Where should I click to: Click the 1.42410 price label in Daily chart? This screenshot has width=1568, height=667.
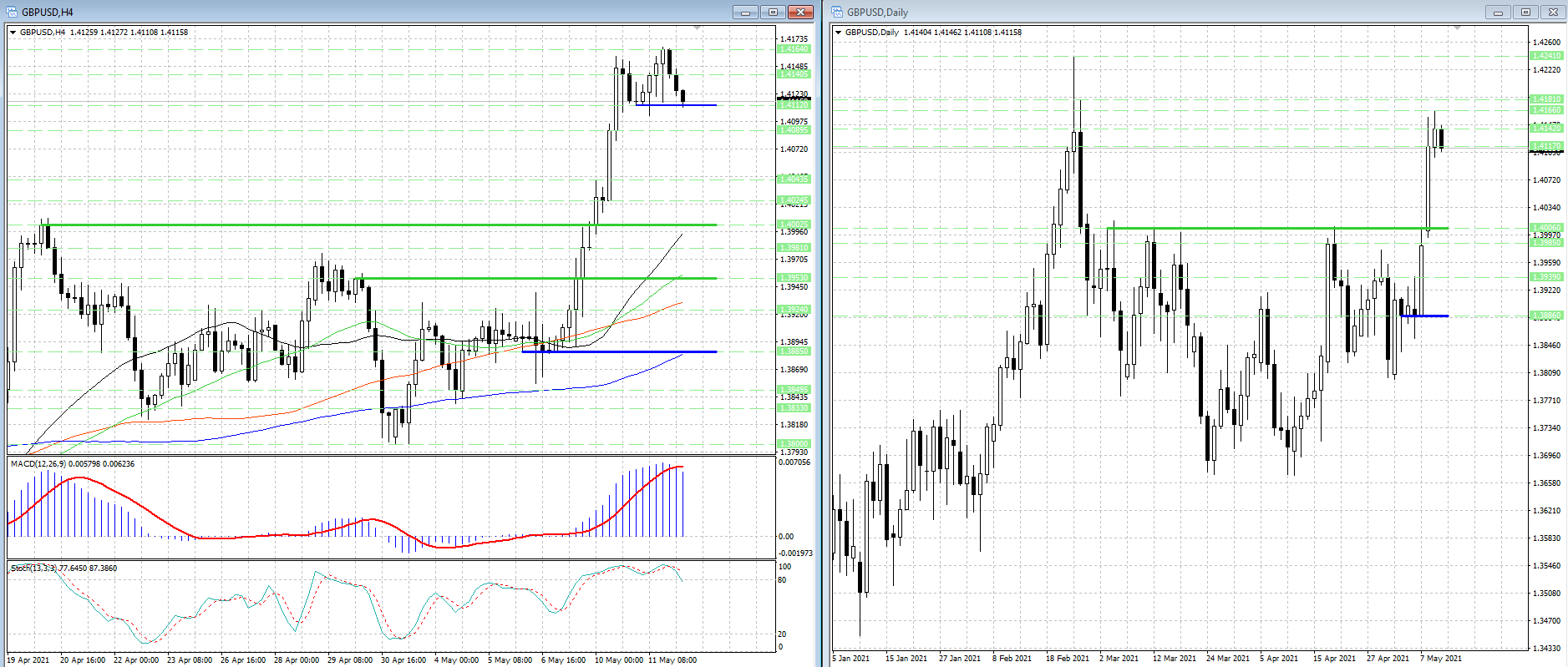point(1546,56)
